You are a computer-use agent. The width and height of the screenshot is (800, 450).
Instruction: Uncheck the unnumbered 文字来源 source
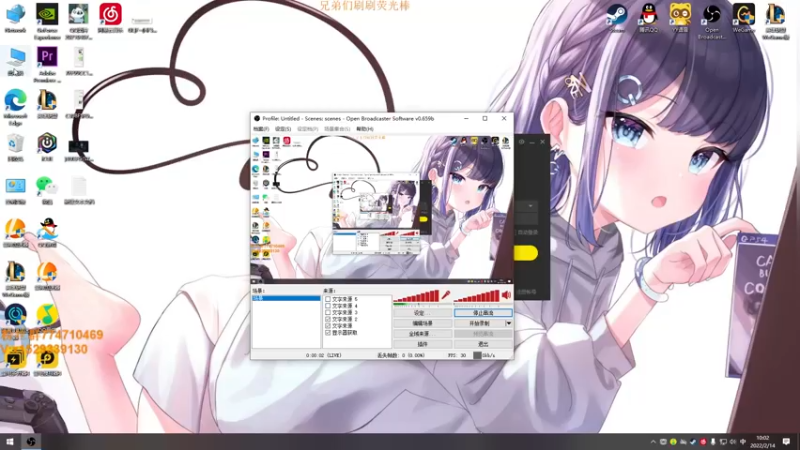pos(328,326)
